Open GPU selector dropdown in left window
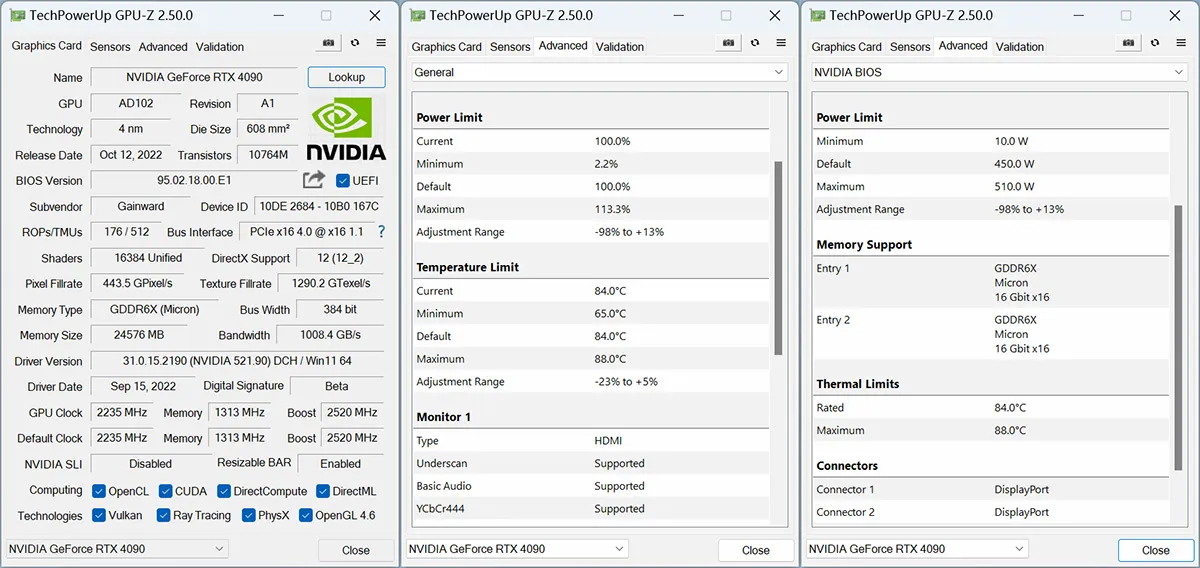 [x=117, y=549]
